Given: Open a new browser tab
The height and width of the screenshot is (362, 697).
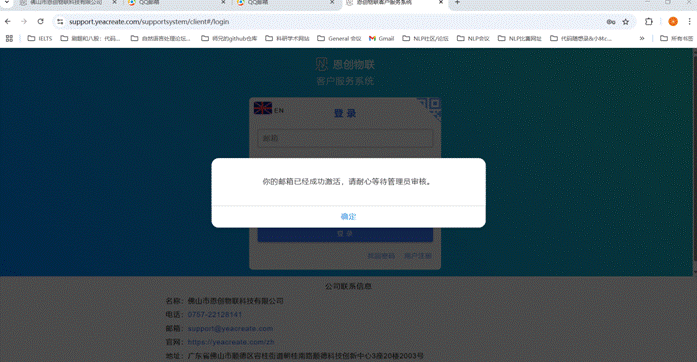Looking at the screenshot, I should [x=457, y=3].
